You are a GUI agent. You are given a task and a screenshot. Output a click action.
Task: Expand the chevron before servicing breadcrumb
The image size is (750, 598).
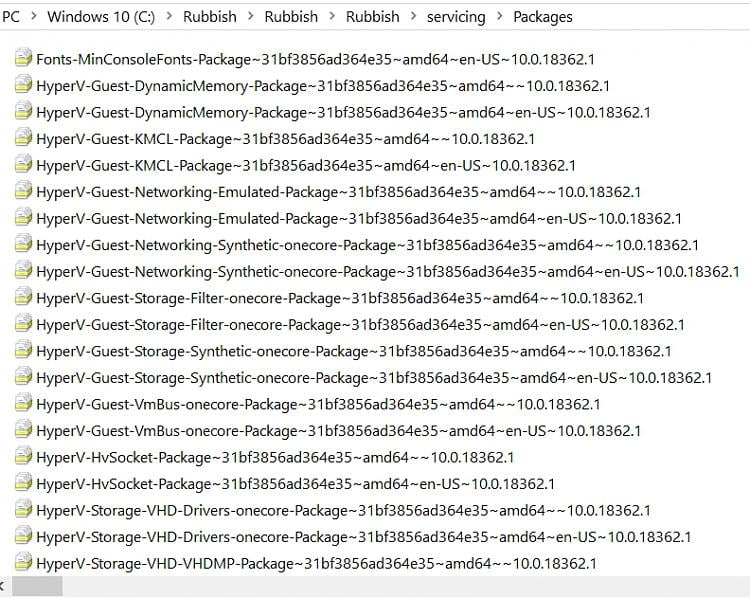(413, 16)
